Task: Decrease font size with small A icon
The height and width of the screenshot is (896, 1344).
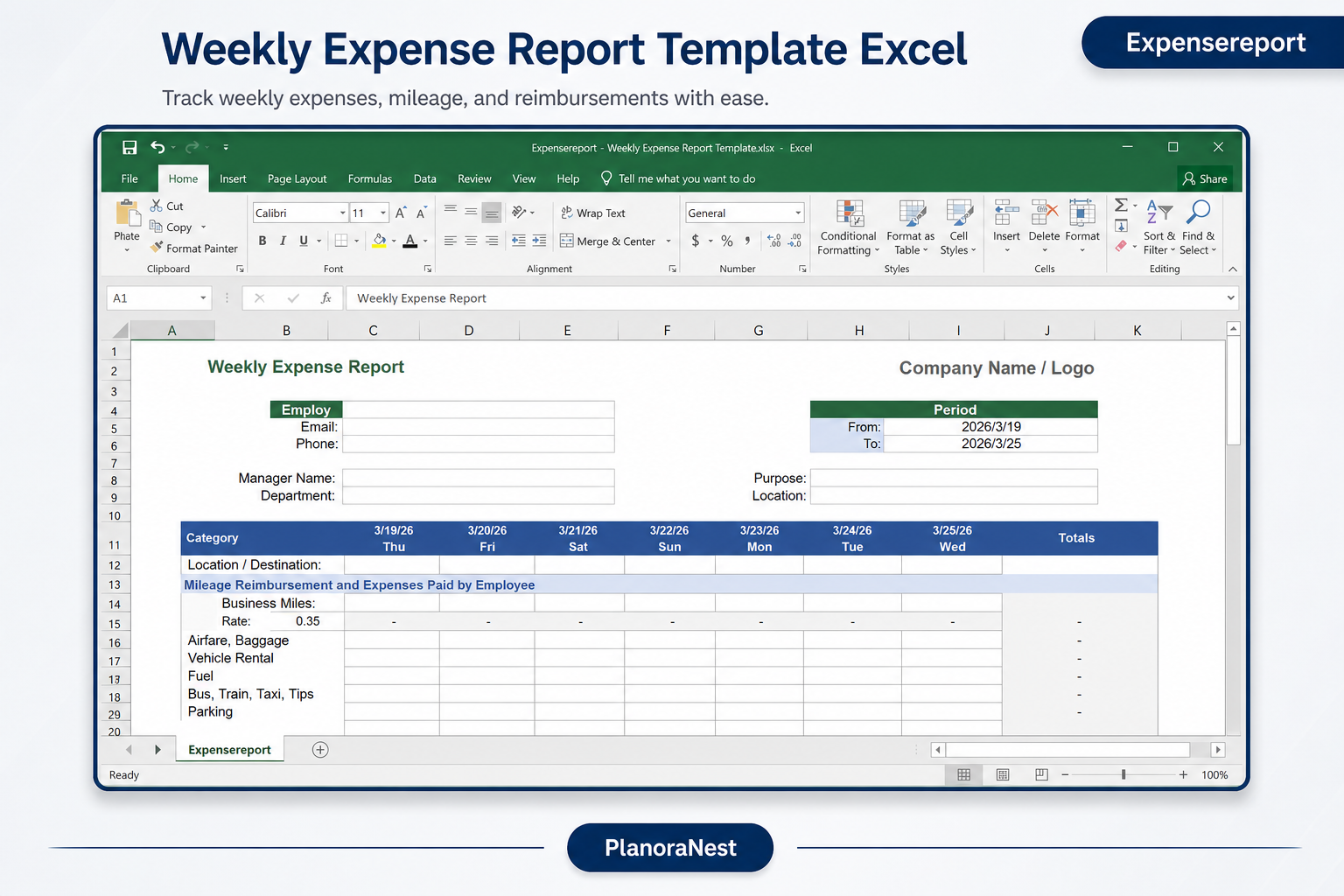Action: click(x=421, y=213)
